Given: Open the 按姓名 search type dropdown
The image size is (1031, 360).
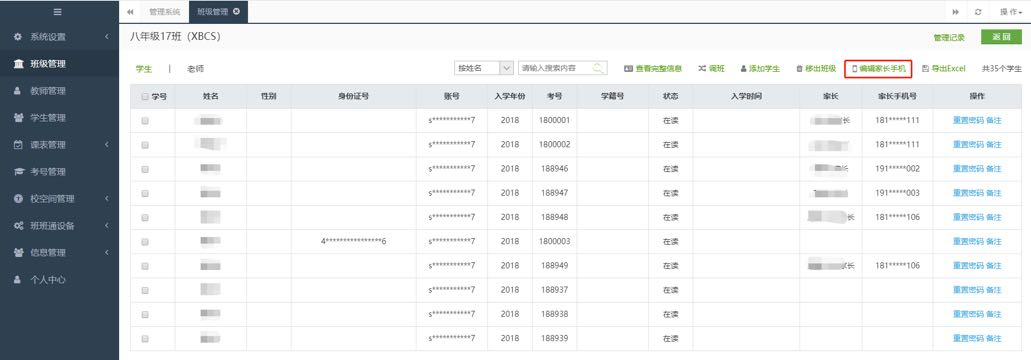Looking at the screenshot, I should (483, 68).
